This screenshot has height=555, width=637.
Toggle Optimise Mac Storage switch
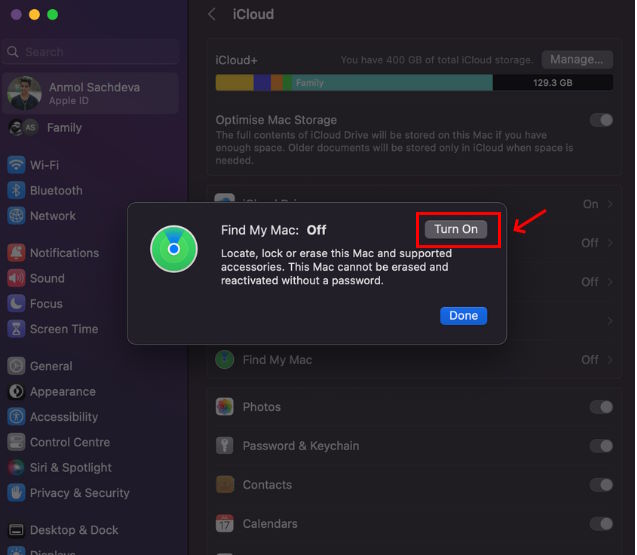(602, 120)
